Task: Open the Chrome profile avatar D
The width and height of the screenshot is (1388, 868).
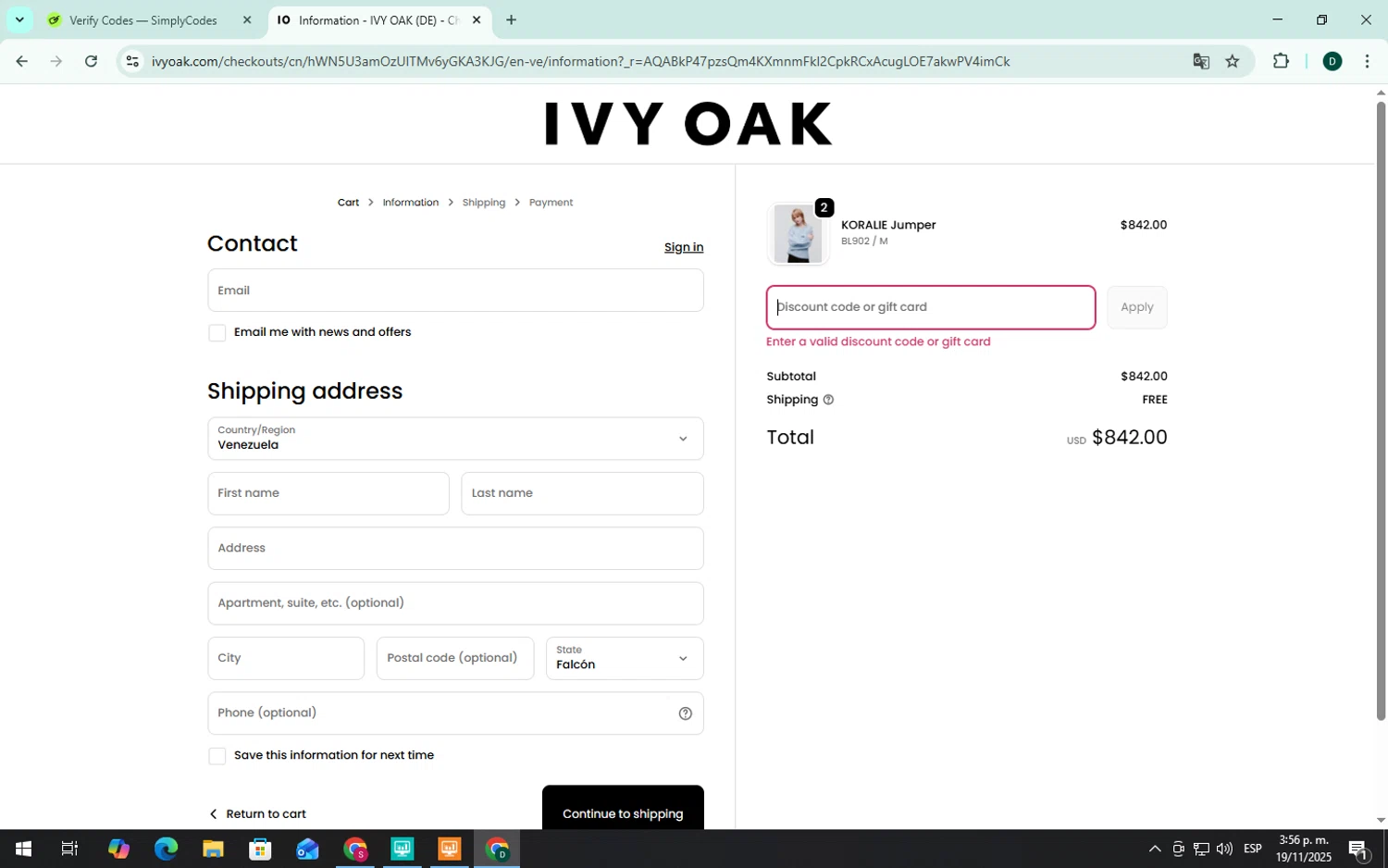Action: tap(1332, 61)
